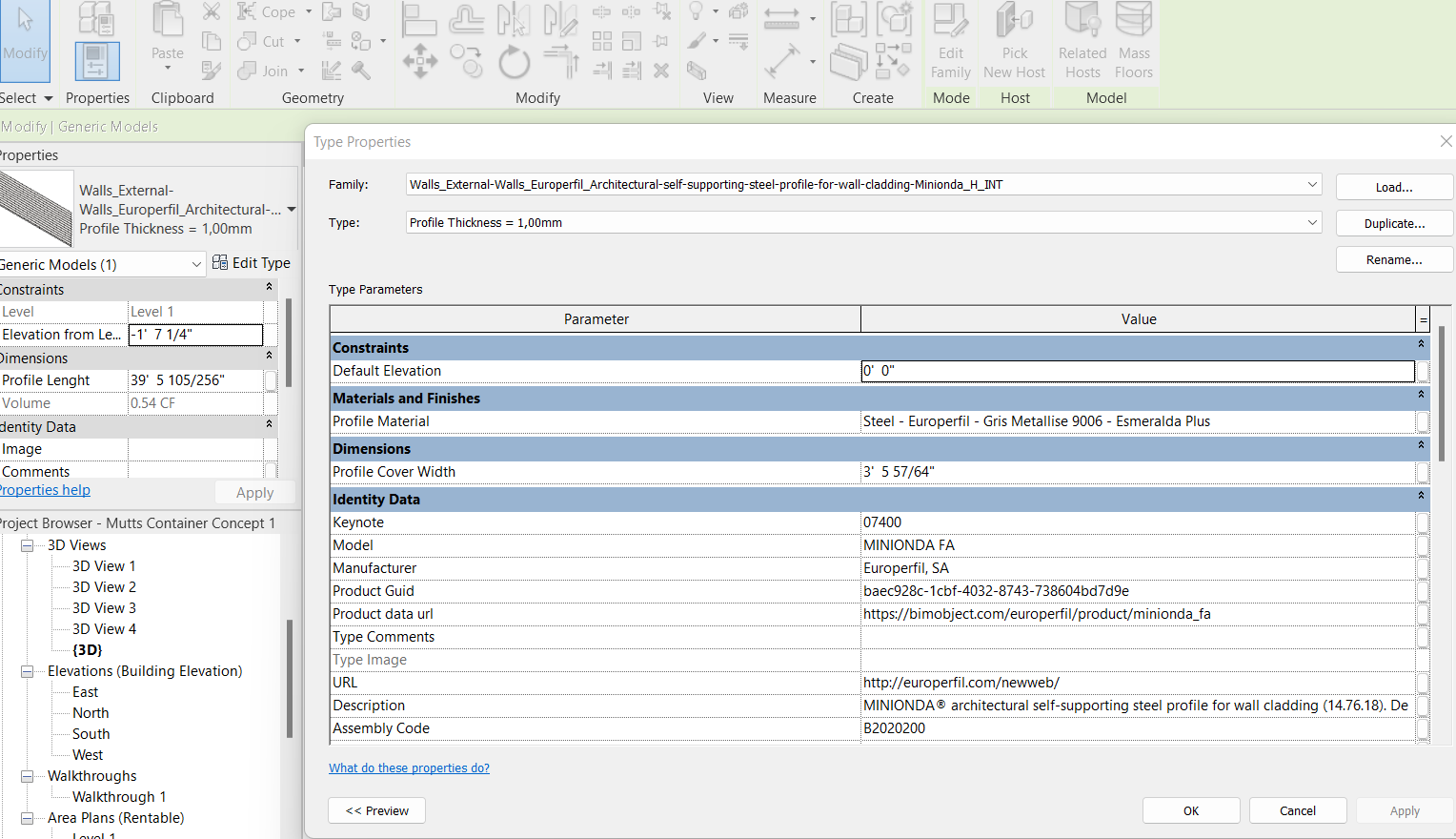Toggle the Preview pane button
The width and height of the screenshot is (1456, 839).
[x=376, y=810]
